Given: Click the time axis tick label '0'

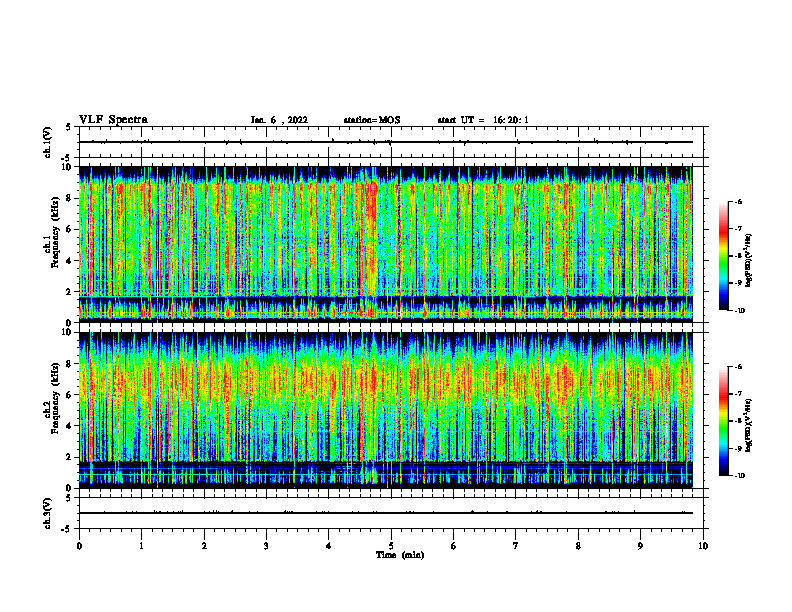Looking at the screenshot, I should tap(79, 546).
